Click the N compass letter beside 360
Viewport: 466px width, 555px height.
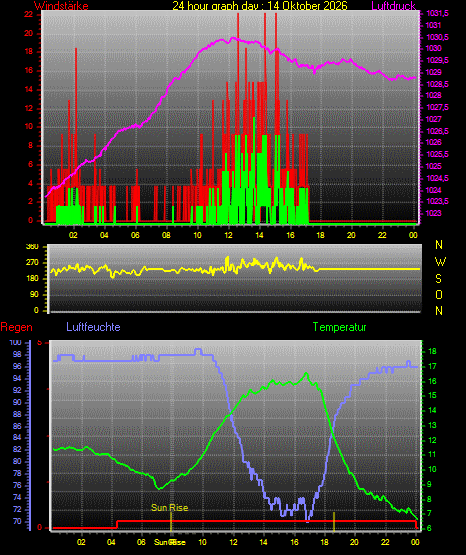(x=439, y=245)
